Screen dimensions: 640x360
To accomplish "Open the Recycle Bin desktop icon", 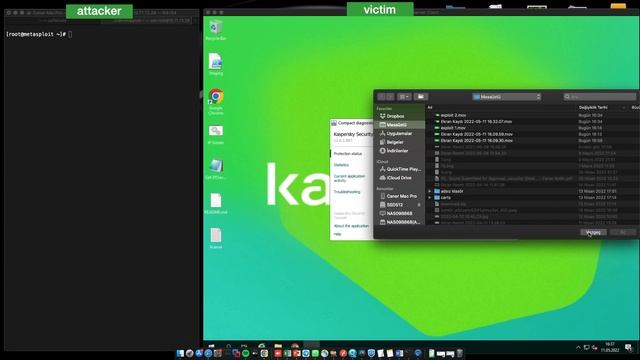I will pos(216,29).
